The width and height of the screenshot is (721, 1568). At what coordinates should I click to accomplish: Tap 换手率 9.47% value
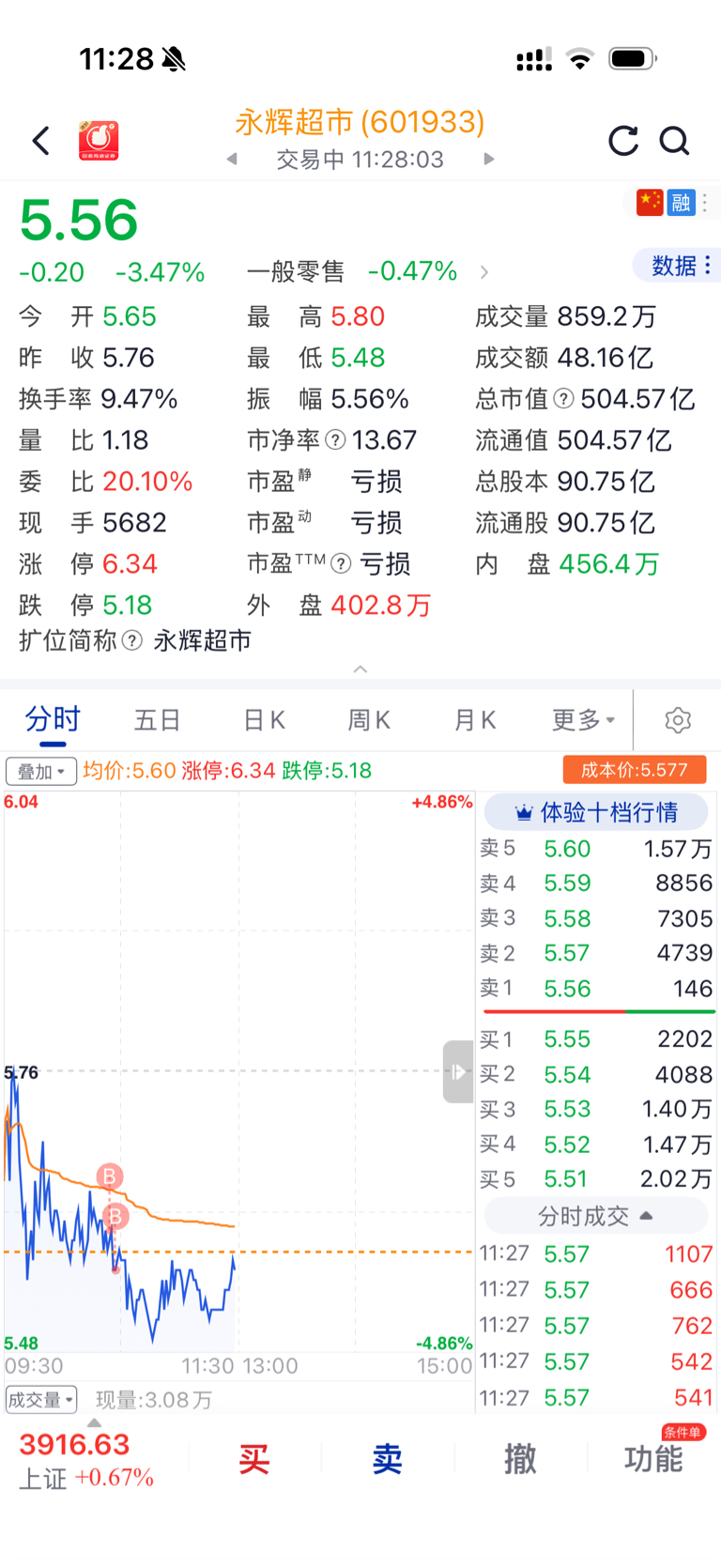point(139,399)
